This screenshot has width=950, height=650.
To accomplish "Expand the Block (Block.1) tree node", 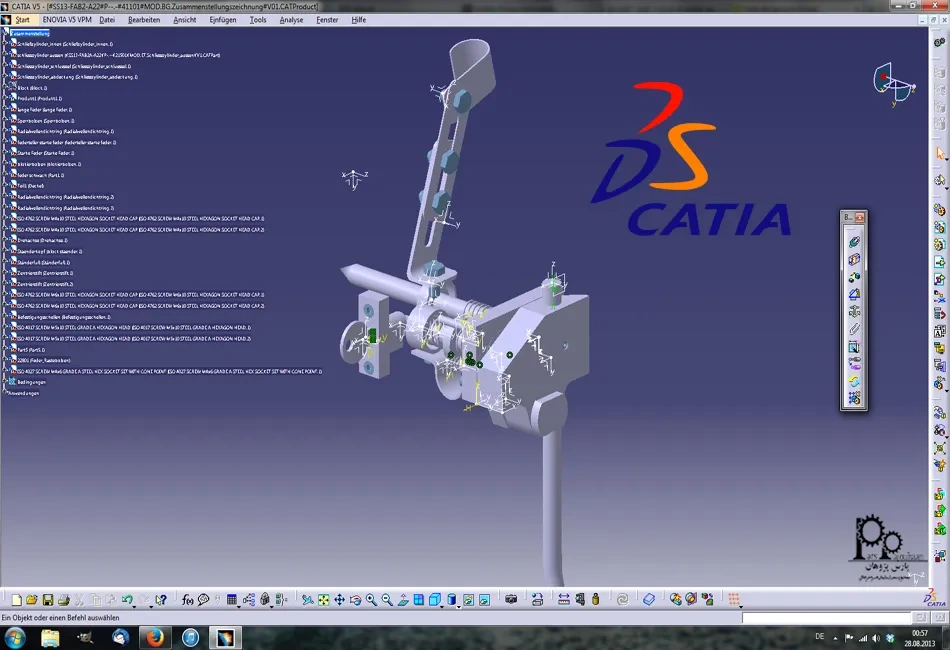I will click(x=5, y=87).
